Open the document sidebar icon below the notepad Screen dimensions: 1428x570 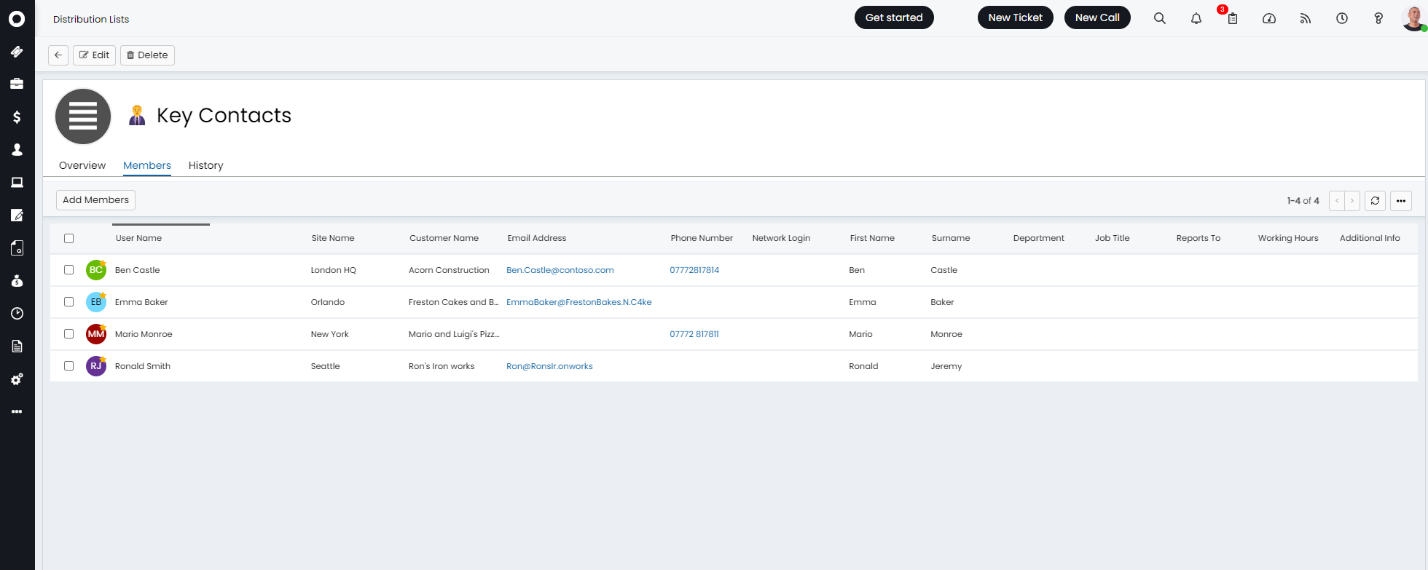click(17, 248)
